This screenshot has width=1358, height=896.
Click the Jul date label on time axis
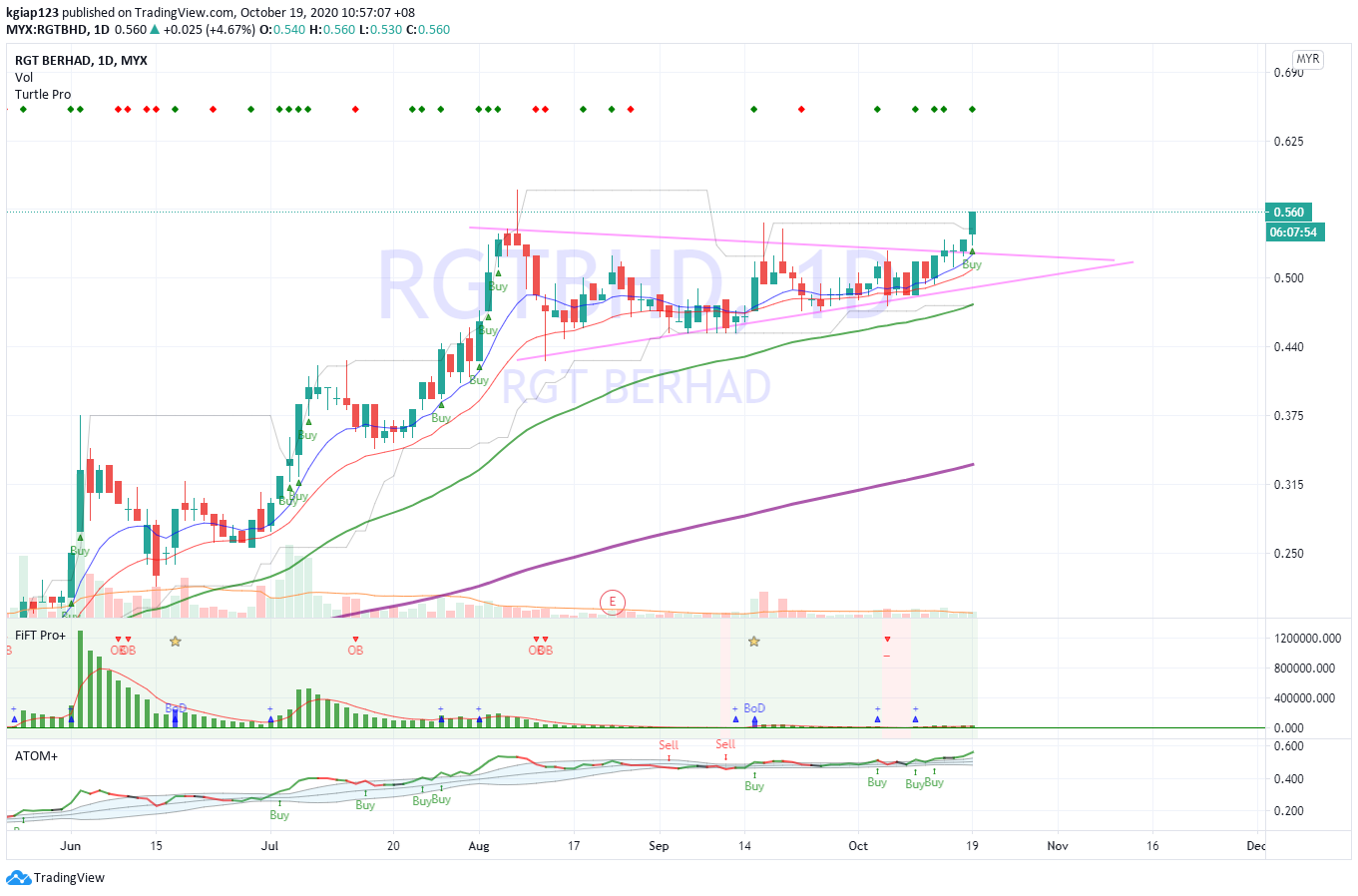tap(269, 846)
